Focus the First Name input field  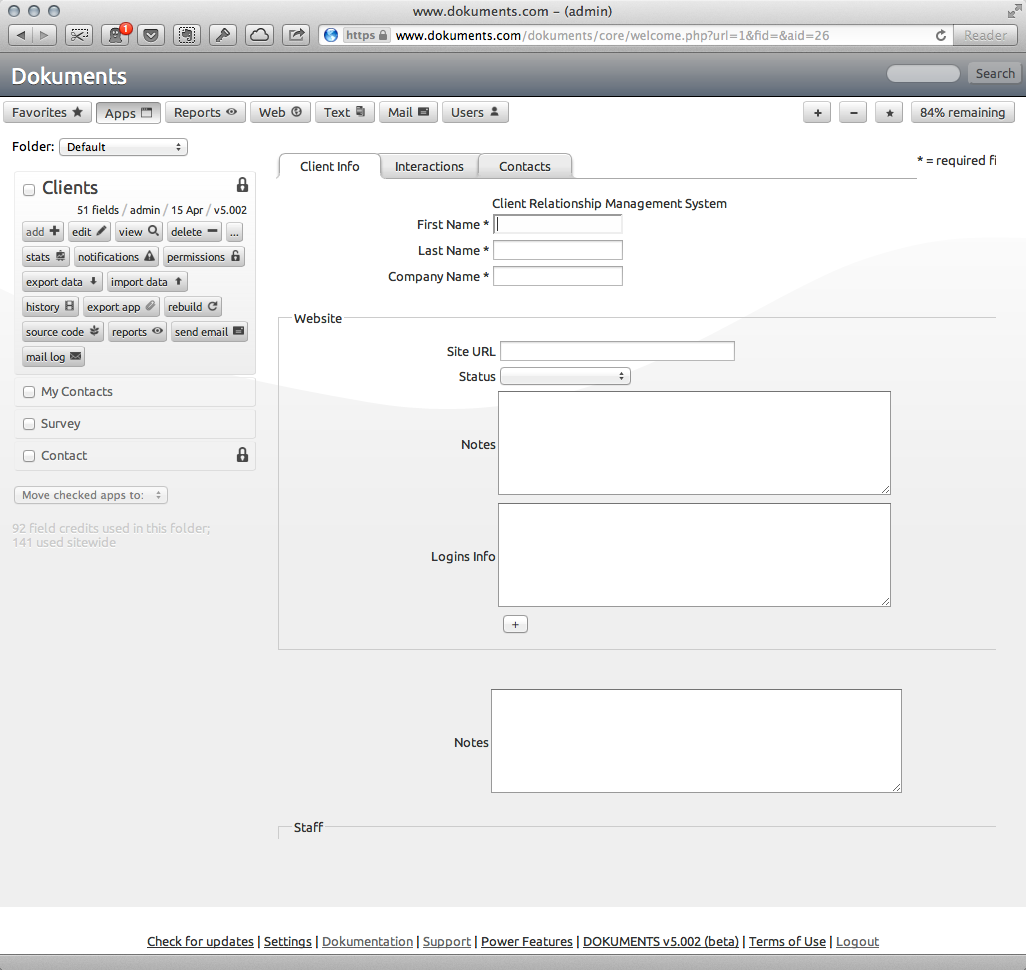557,225
